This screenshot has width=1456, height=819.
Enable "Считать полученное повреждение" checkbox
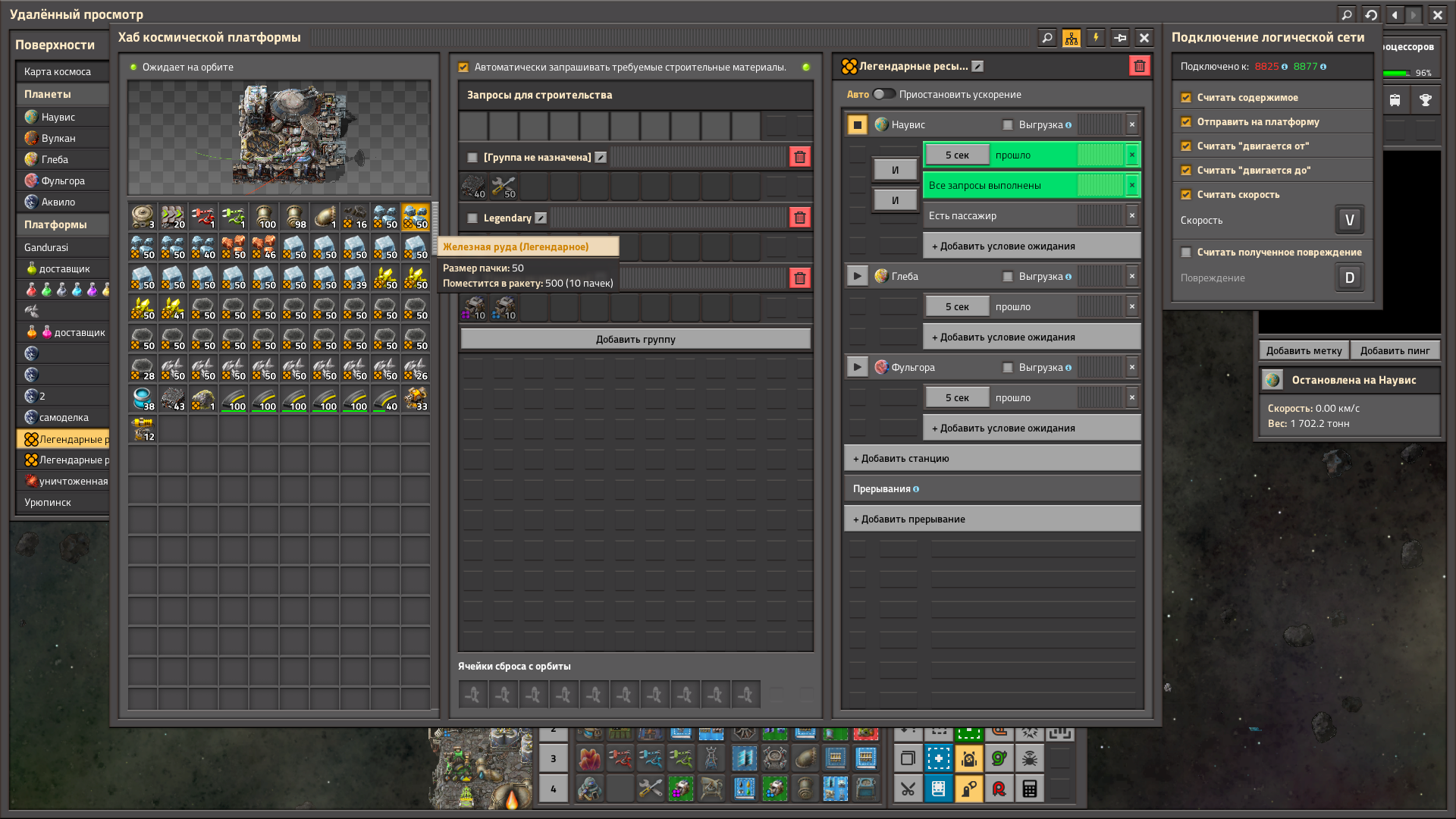1186,253
